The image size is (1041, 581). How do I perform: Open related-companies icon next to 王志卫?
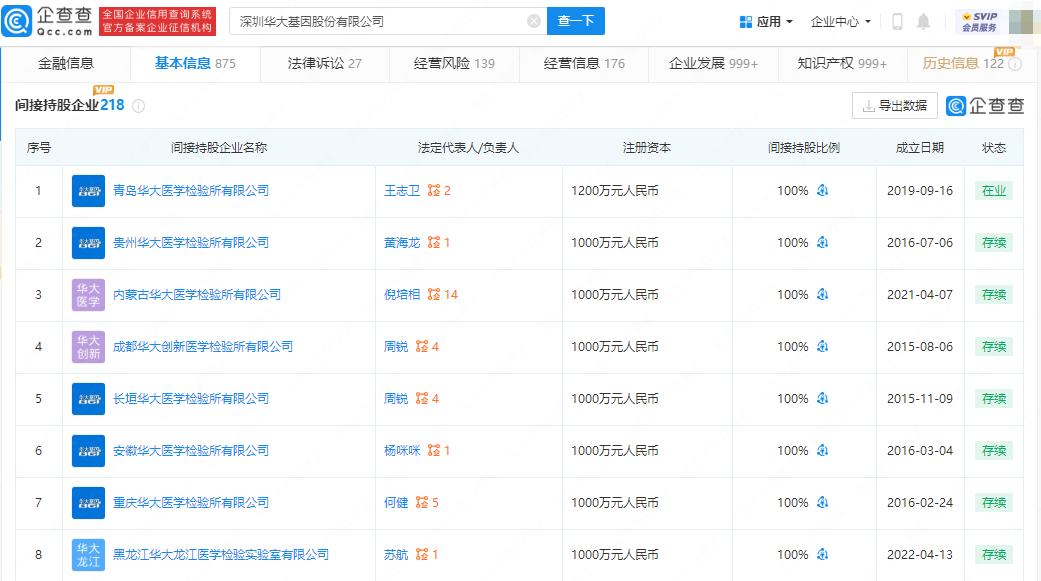(434, 191)
